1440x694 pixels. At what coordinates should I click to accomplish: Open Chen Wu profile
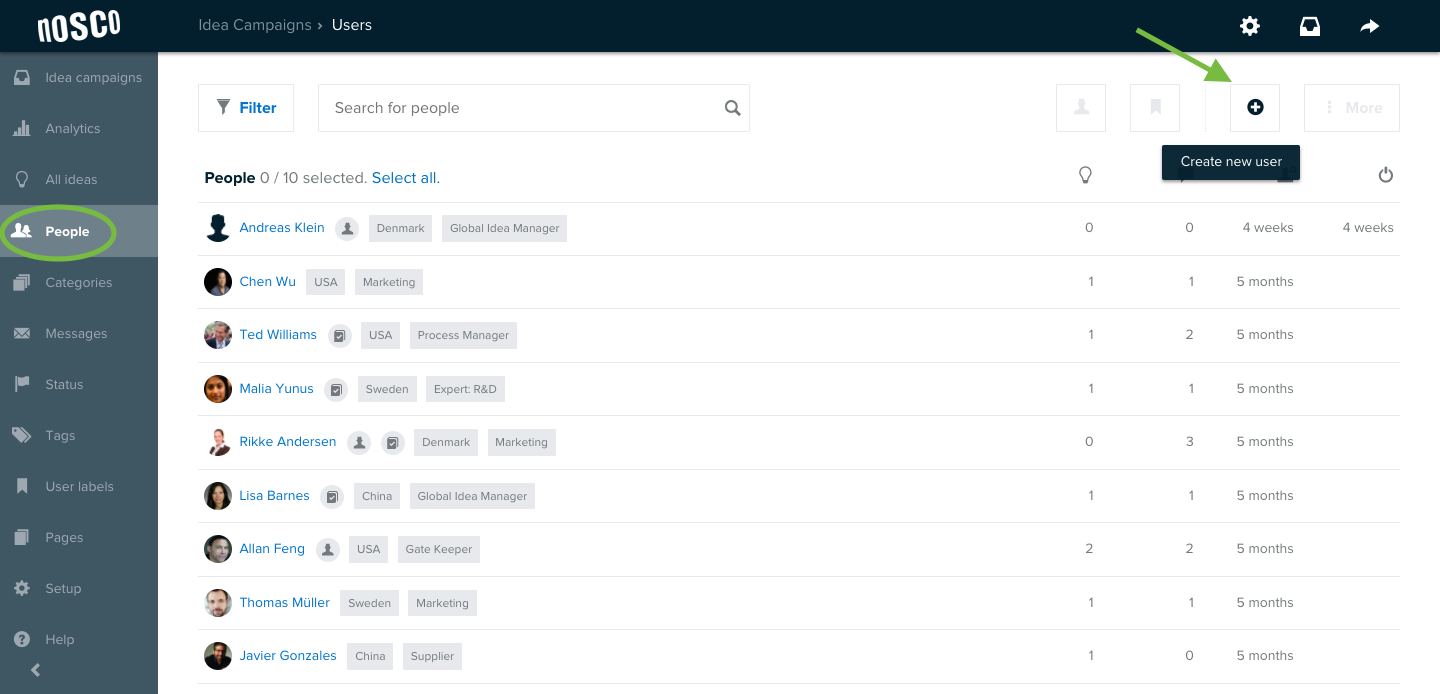pos(268,282)
